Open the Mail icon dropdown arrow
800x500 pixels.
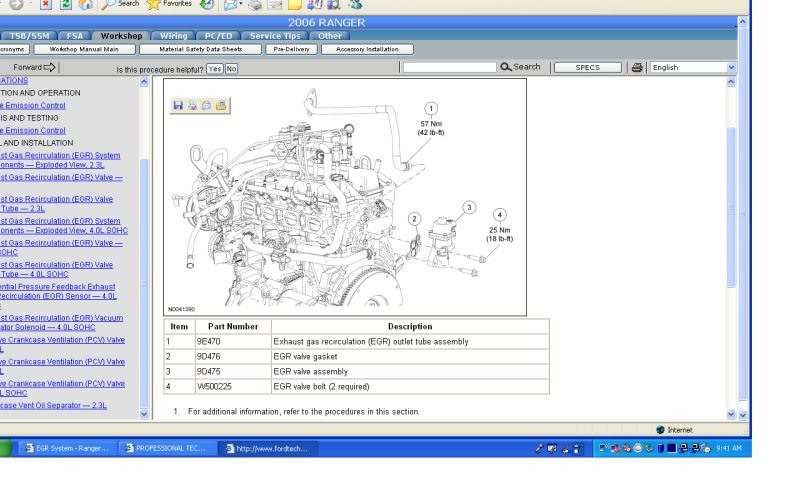[x=240, y=4]
